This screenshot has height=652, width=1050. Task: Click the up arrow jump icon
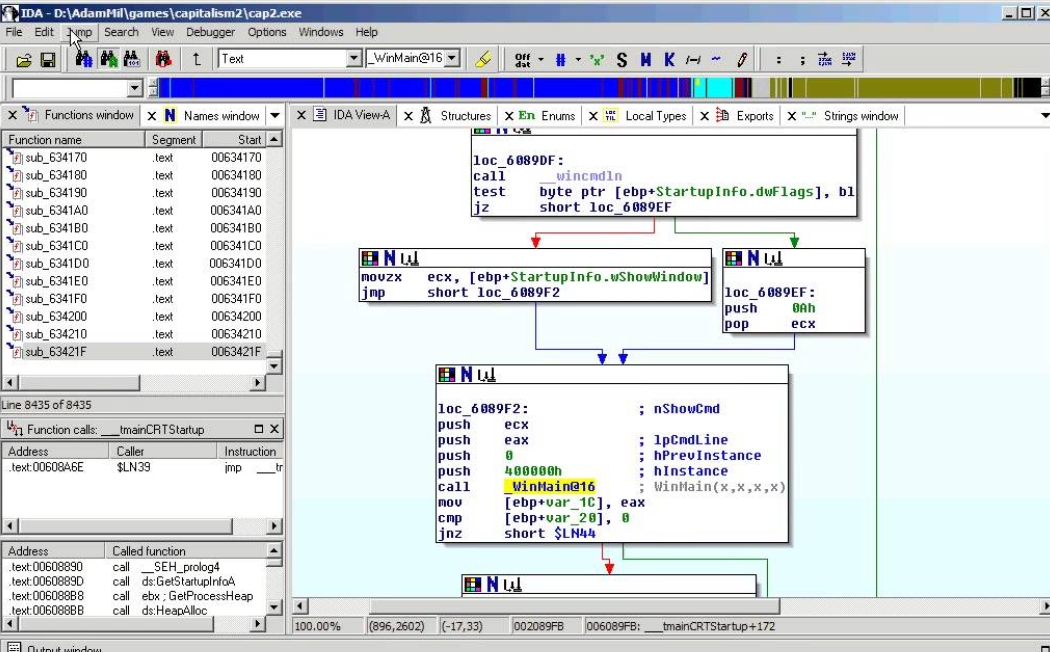coord(196,60)
